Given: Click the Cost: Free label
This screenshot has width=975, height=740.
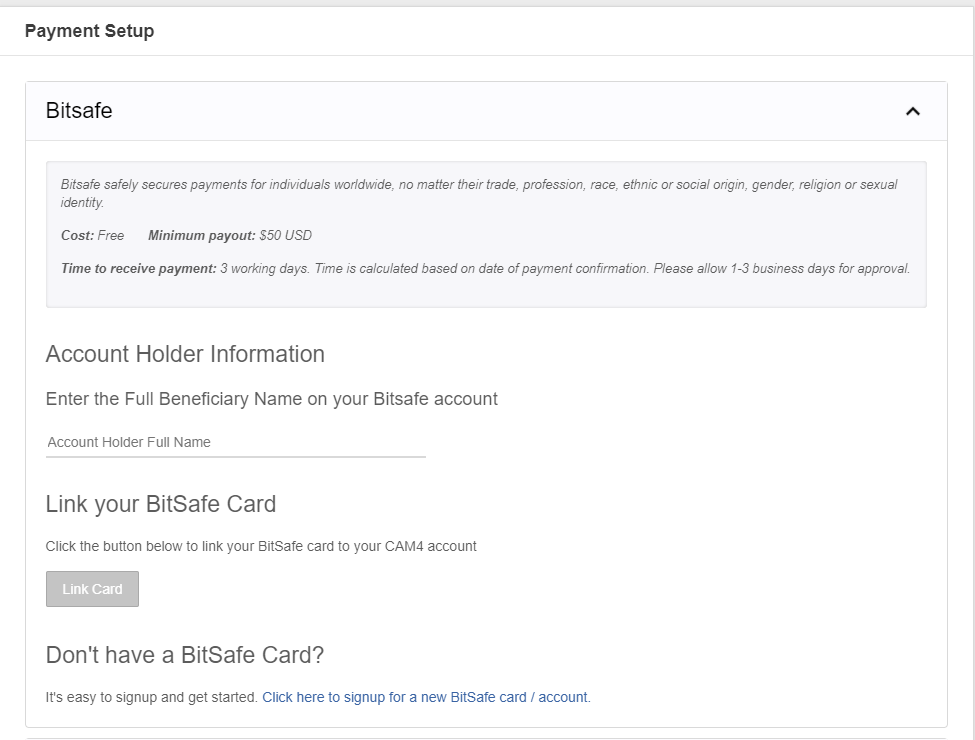Looking at the screenshot, I should coord(92,236).
